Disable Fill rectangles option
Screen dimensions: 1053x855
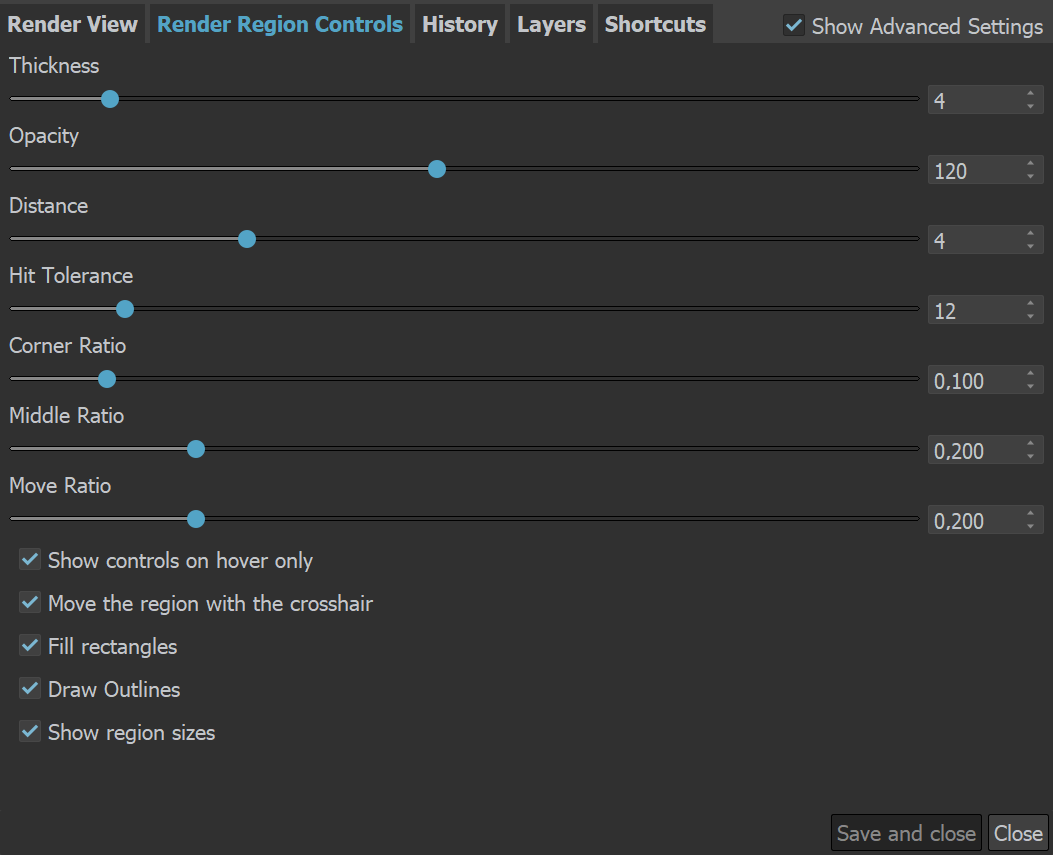click(x=29, y=645)
